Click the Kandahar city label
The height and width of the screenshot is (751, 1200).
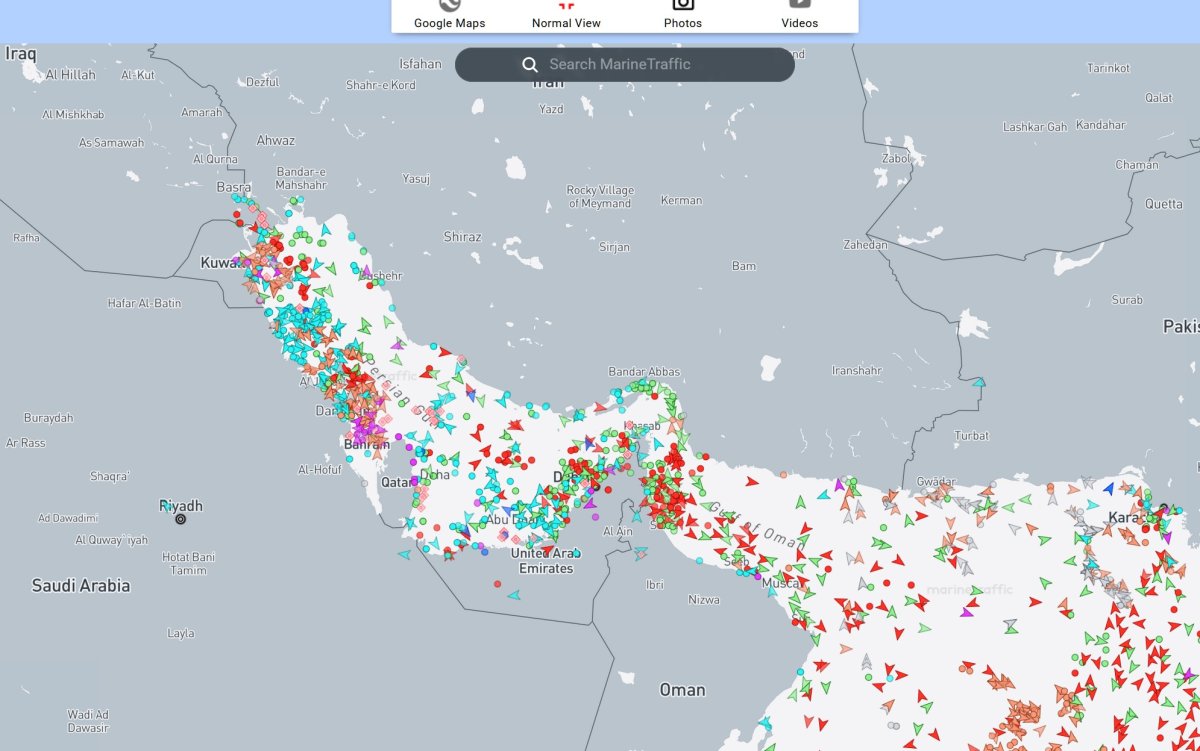coord(1100,126)
